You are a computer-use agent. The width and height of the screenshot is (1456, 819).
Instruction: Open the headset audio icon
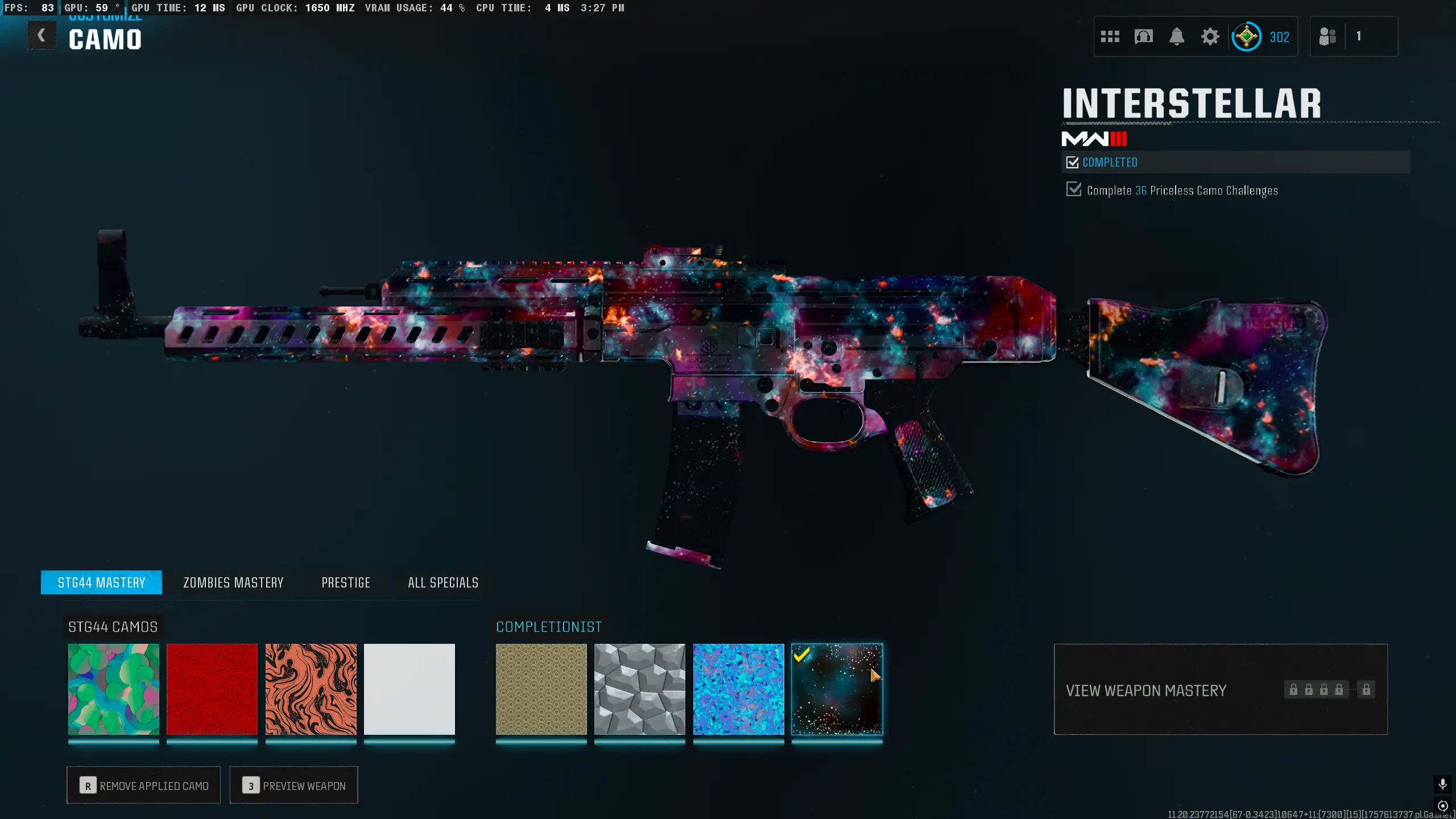(x=1143, y=37)
